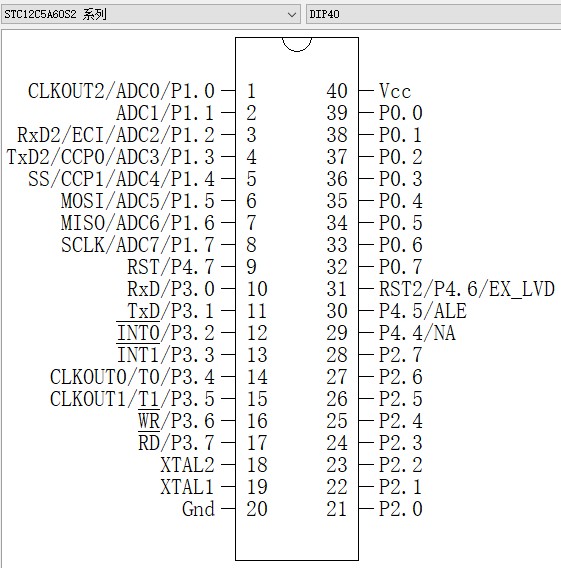Click pin number 12 on the chip
The height and width of the screenshot is (568, 561).
click(x=257, y=333)
